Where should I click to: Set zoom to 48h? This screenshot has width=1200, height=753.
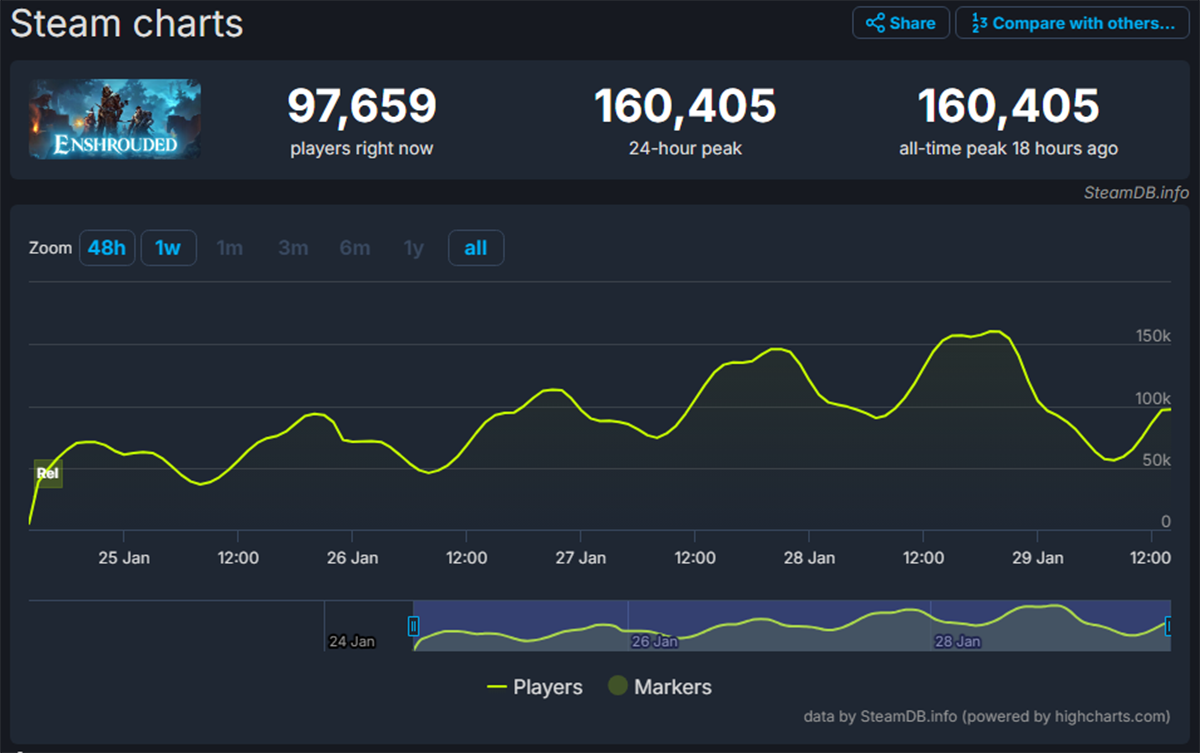tap(106, 248)
